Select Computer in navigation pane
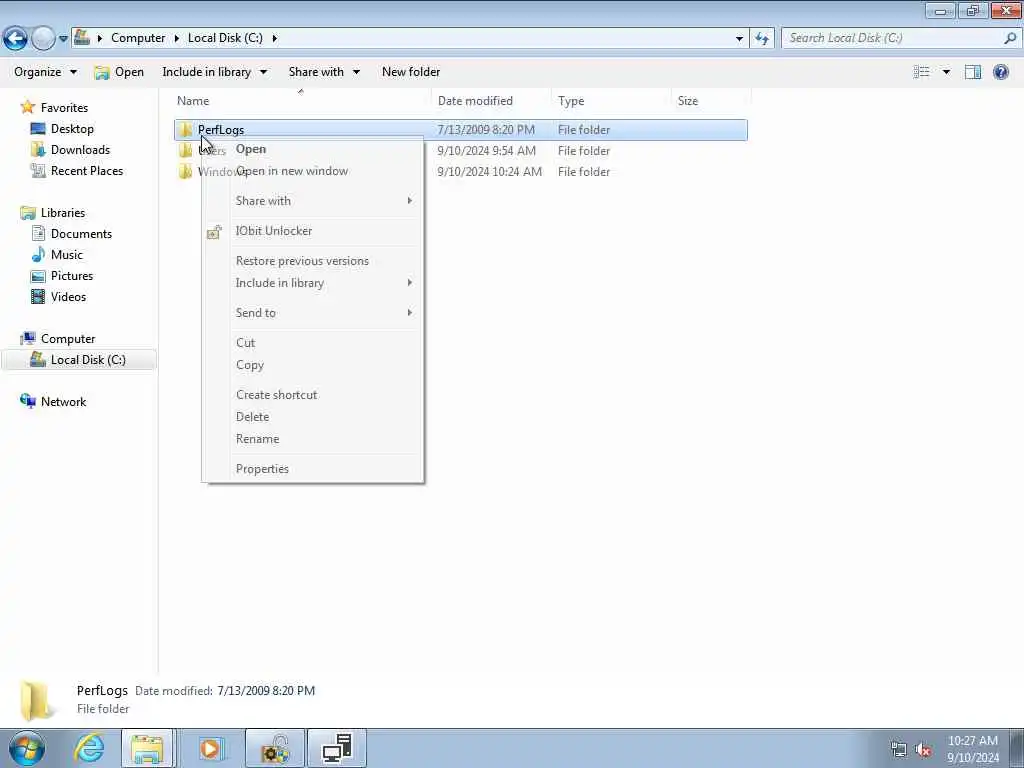This screenshot has height=768, width=1024. coord(68,339)
